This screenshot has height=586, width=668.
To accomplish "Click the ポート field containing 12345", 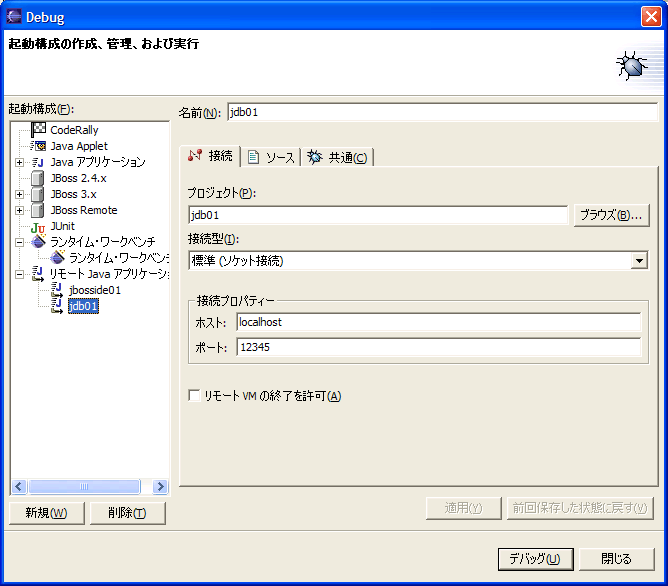I will click(x=438, y=347).
